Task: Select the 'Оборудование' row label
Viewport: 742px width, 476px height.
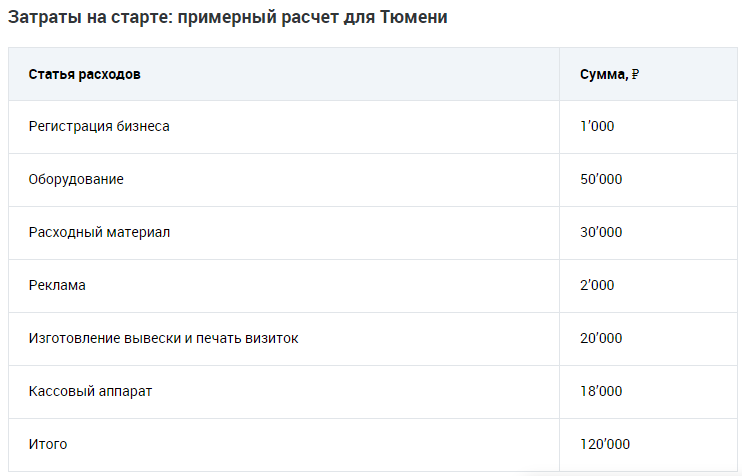Action: (x=76, y=180)
